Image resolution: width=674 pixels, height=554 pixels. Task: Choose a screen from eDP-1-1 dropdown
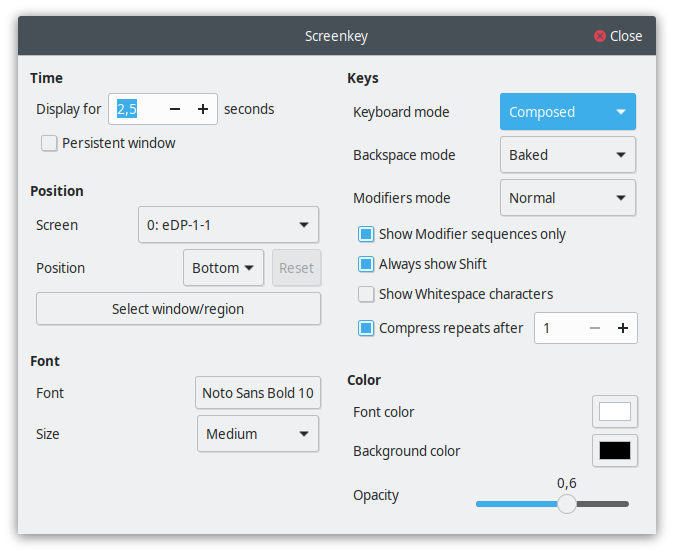(228, 225)
